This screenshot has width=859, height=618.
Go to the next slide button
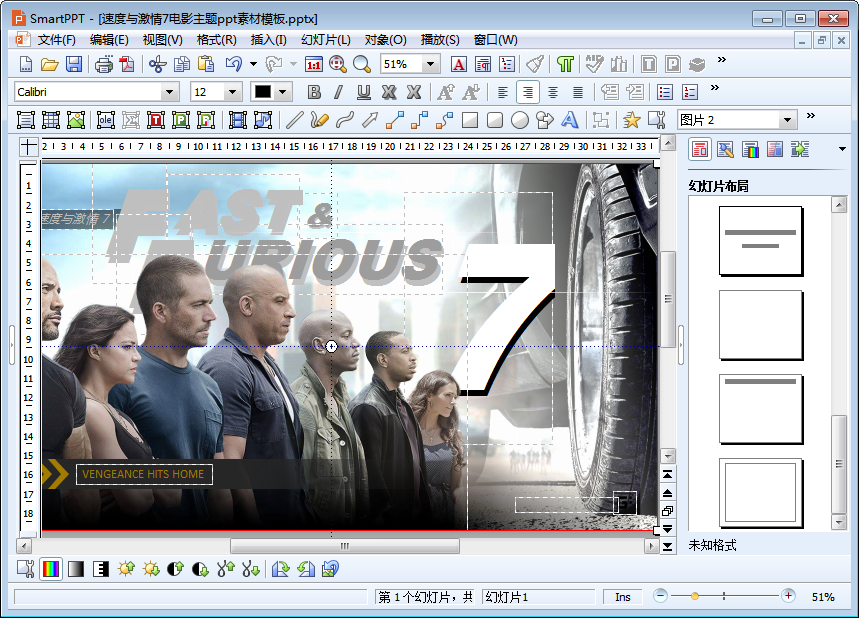point(667,529)
